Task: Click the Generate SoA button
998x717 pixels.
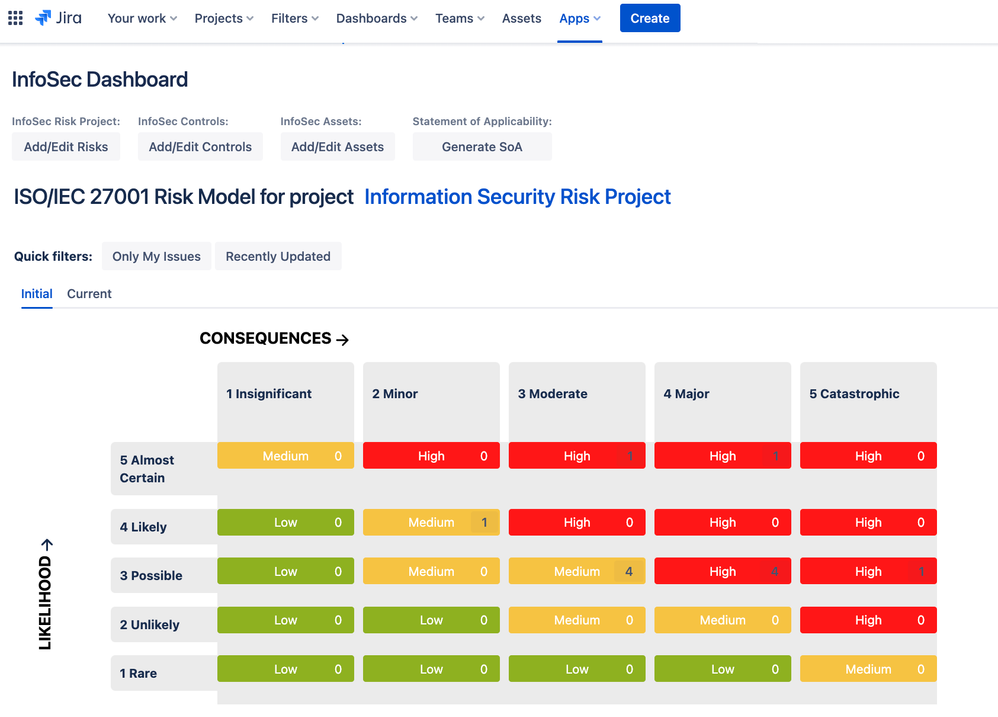Action: tap(482, 147)
